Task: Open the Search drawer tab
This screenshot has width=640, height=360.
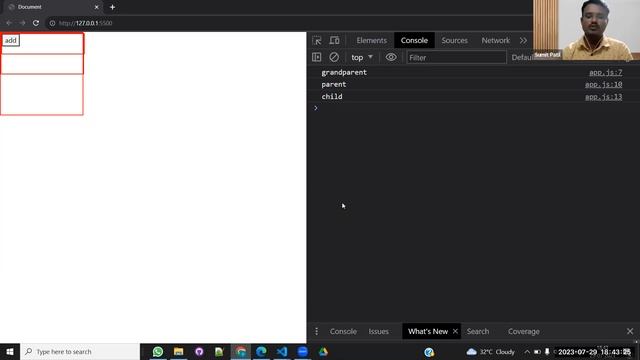Action: click(478, 331)
